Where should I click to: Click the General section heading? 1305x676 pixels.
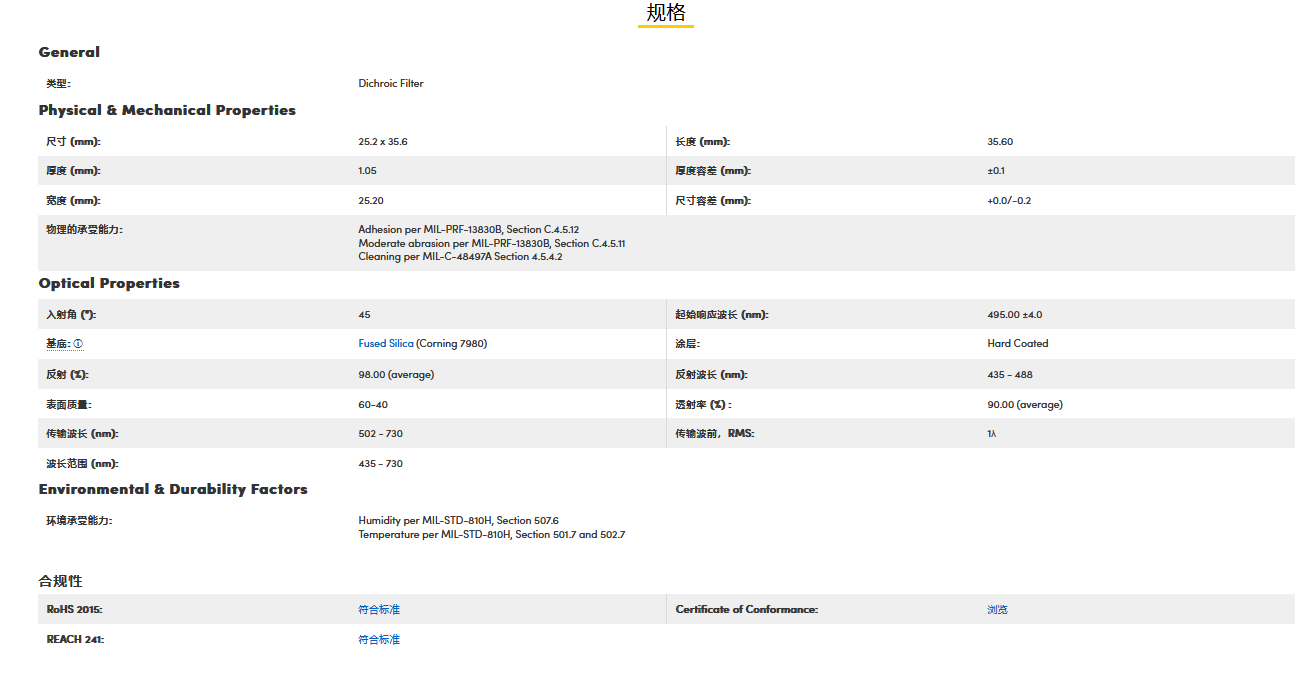(69, 52)
